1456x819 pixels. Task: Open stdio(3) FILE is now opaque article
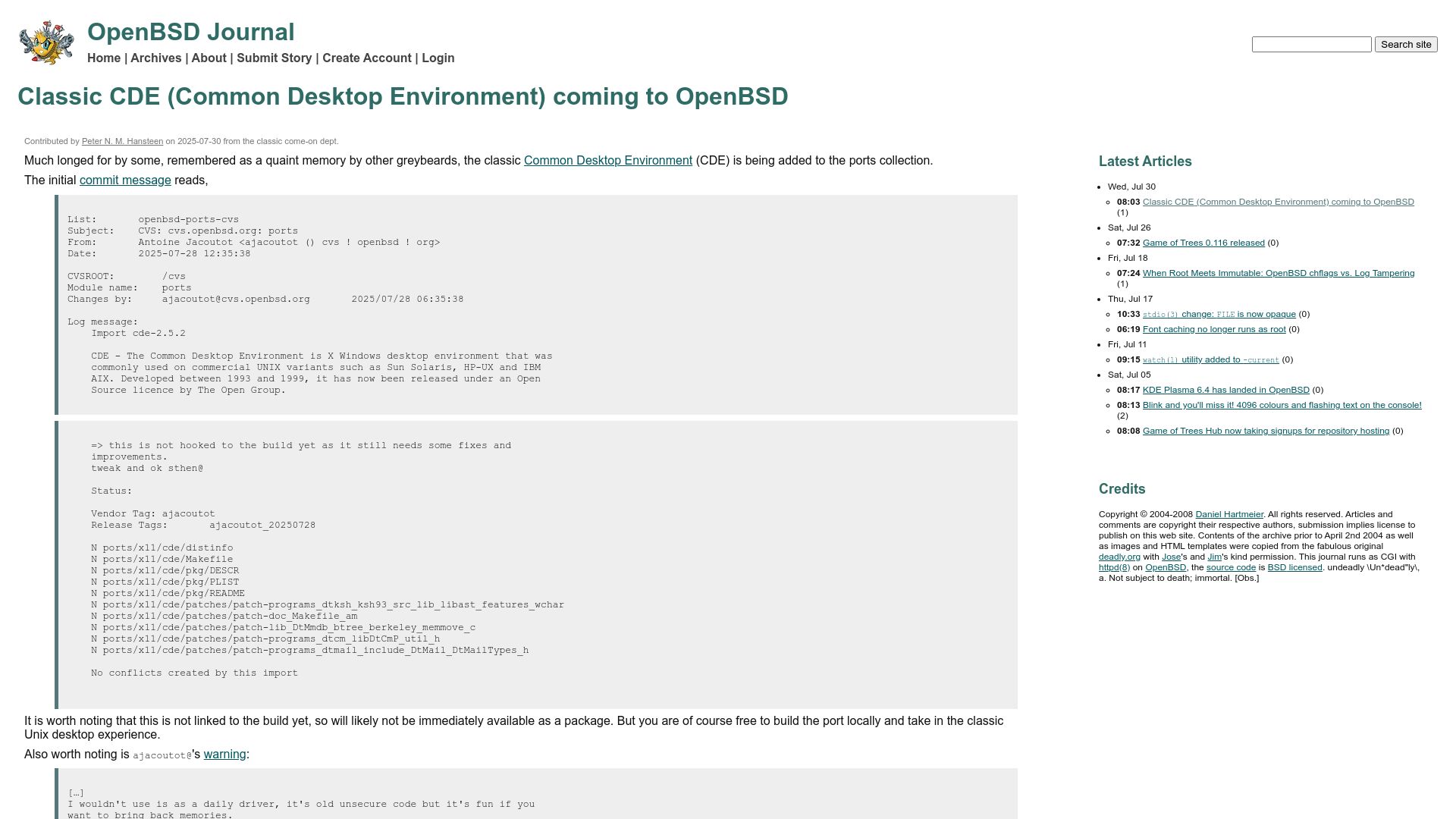(x=1219, y=314)
